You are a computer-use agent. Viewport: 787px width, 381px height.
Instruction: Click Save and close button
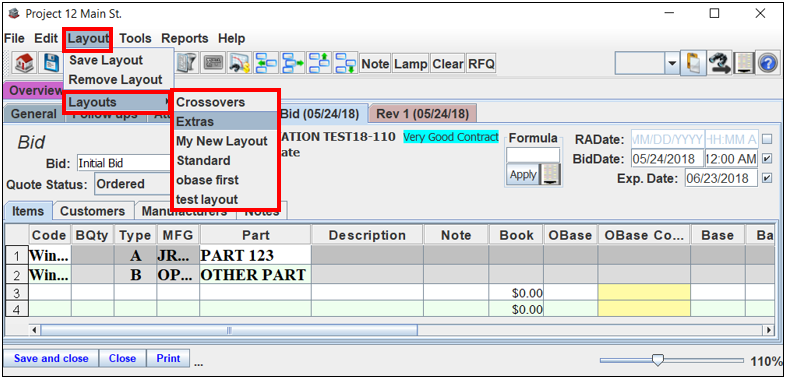(51, 358)
